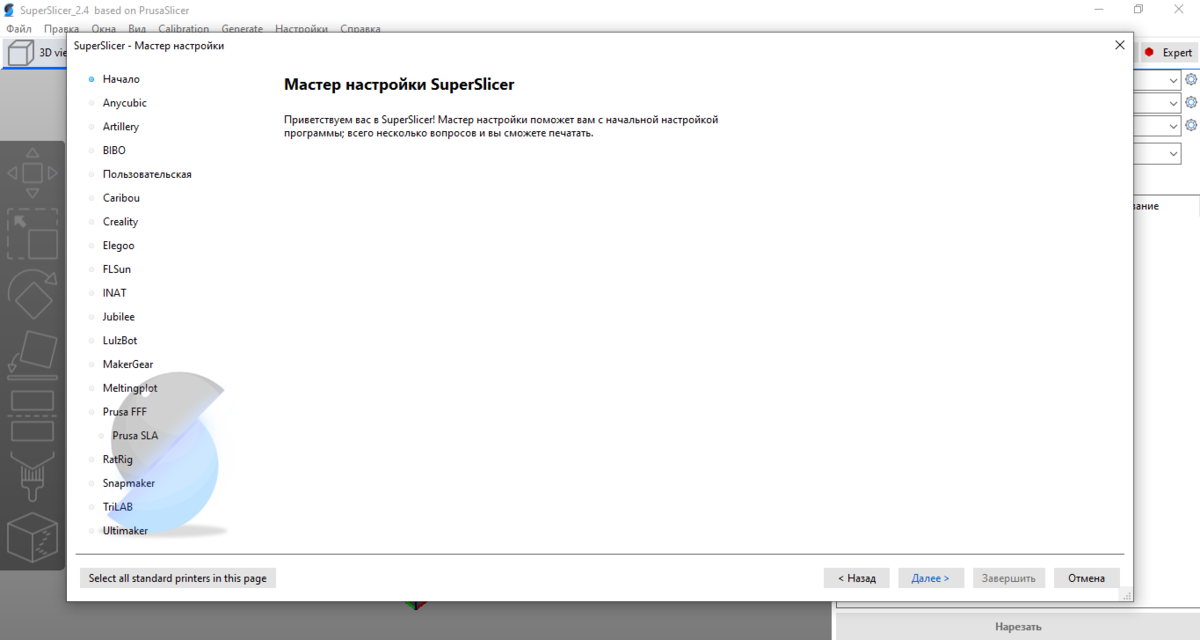This screenshot has height=640, width=1200.
Task: Click the < Назад button
Action: tap(856, 578)
